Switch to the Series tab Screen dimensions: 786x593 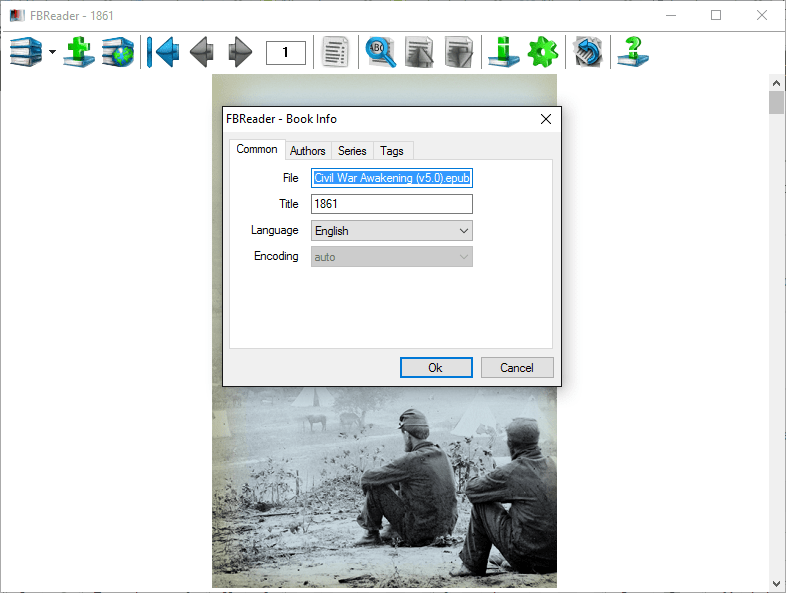click(352, 151)
